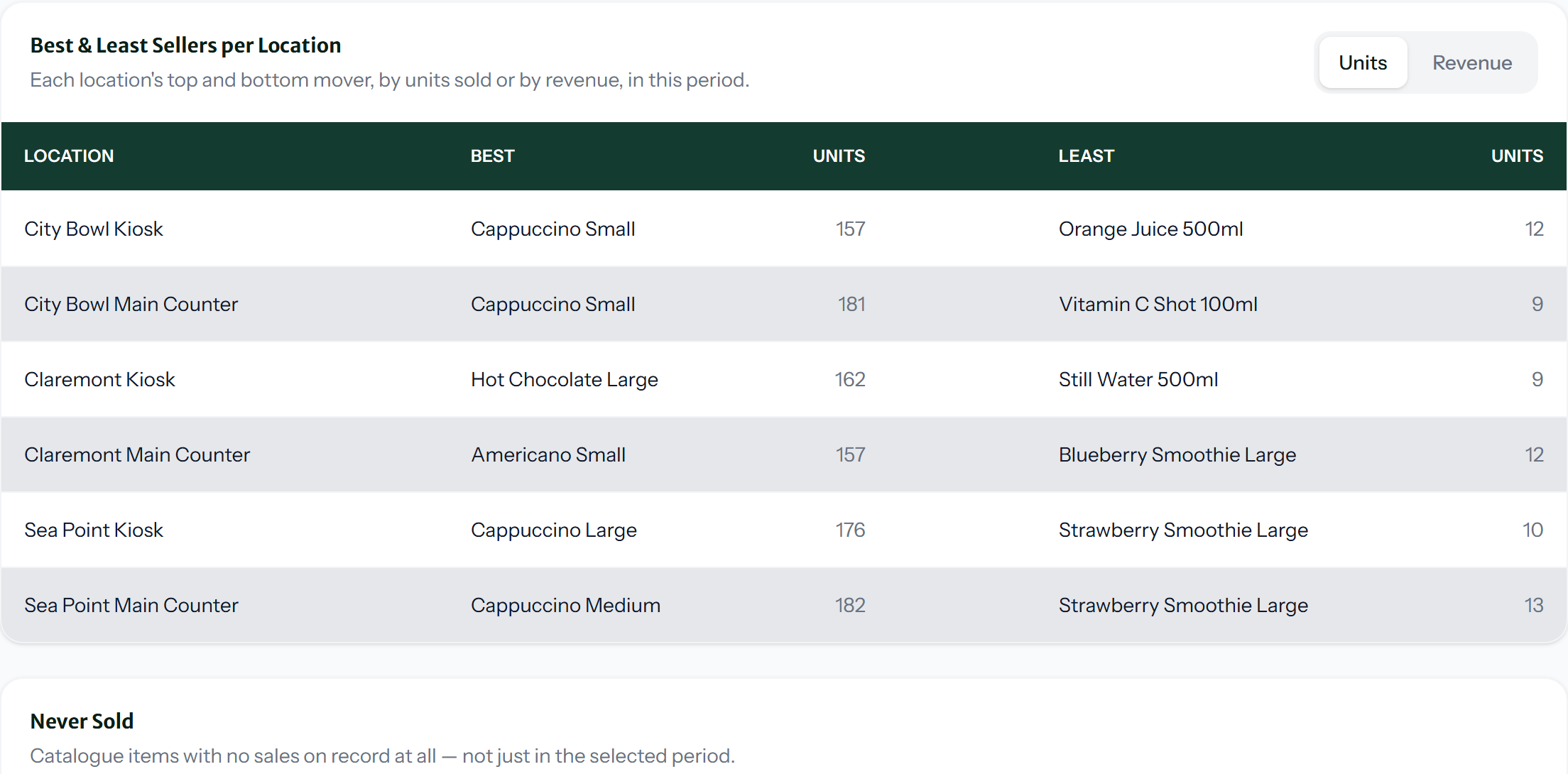Click the 181 units value

[851, 304]
